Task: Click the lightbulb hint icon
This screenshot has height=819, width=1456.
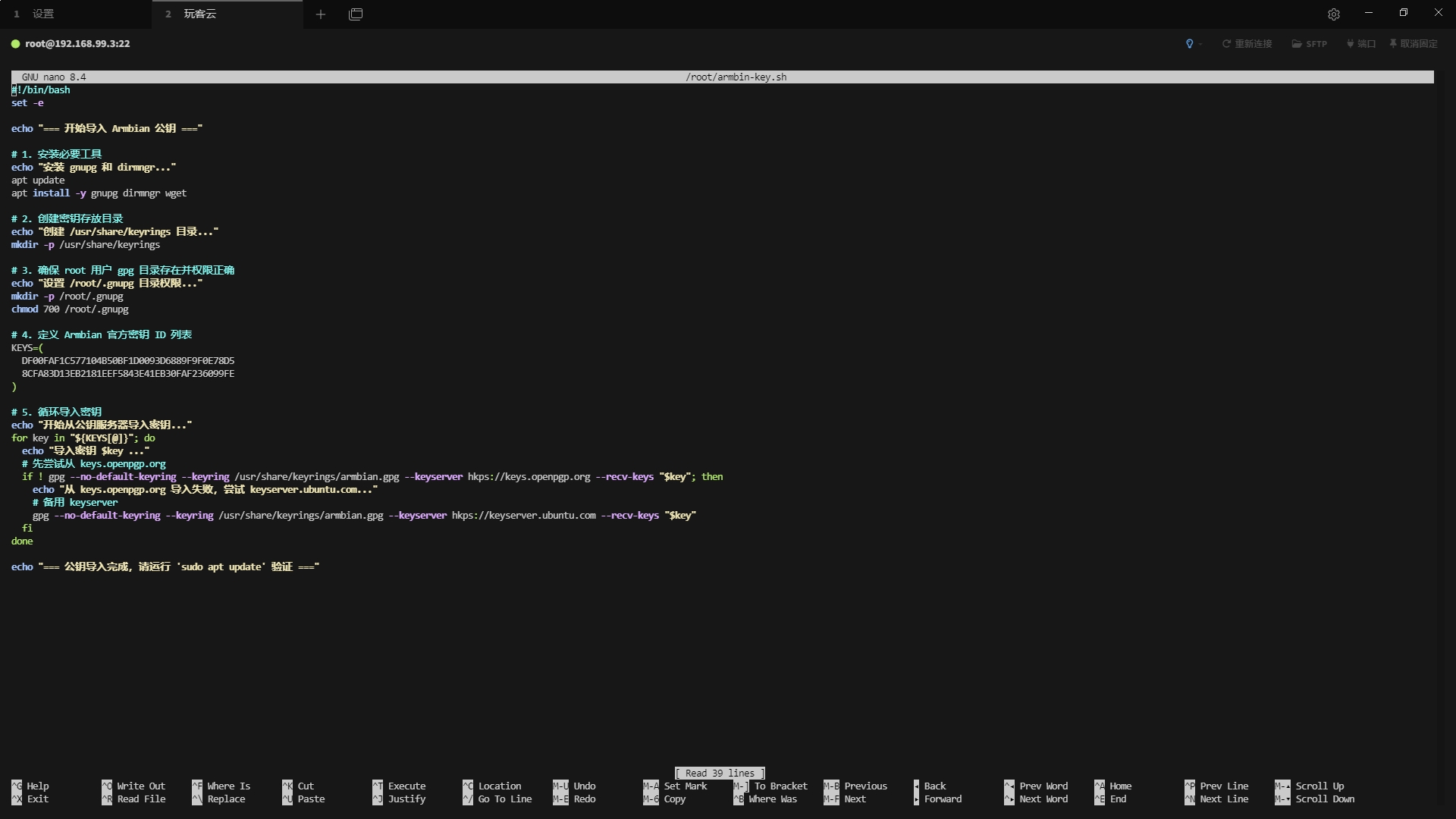Action: pos(1189,44)
